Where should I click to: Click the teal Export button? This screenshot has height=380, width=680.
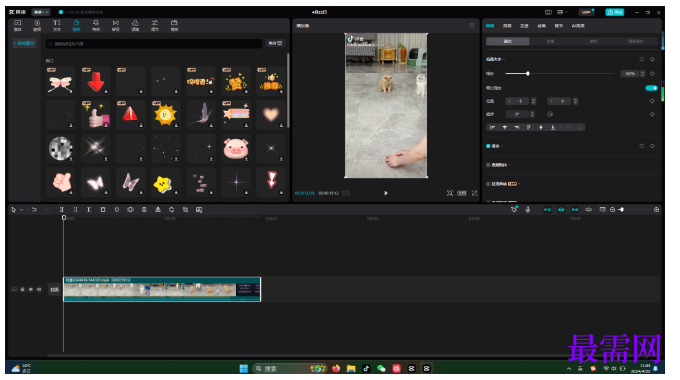click(x=615, y=12)
